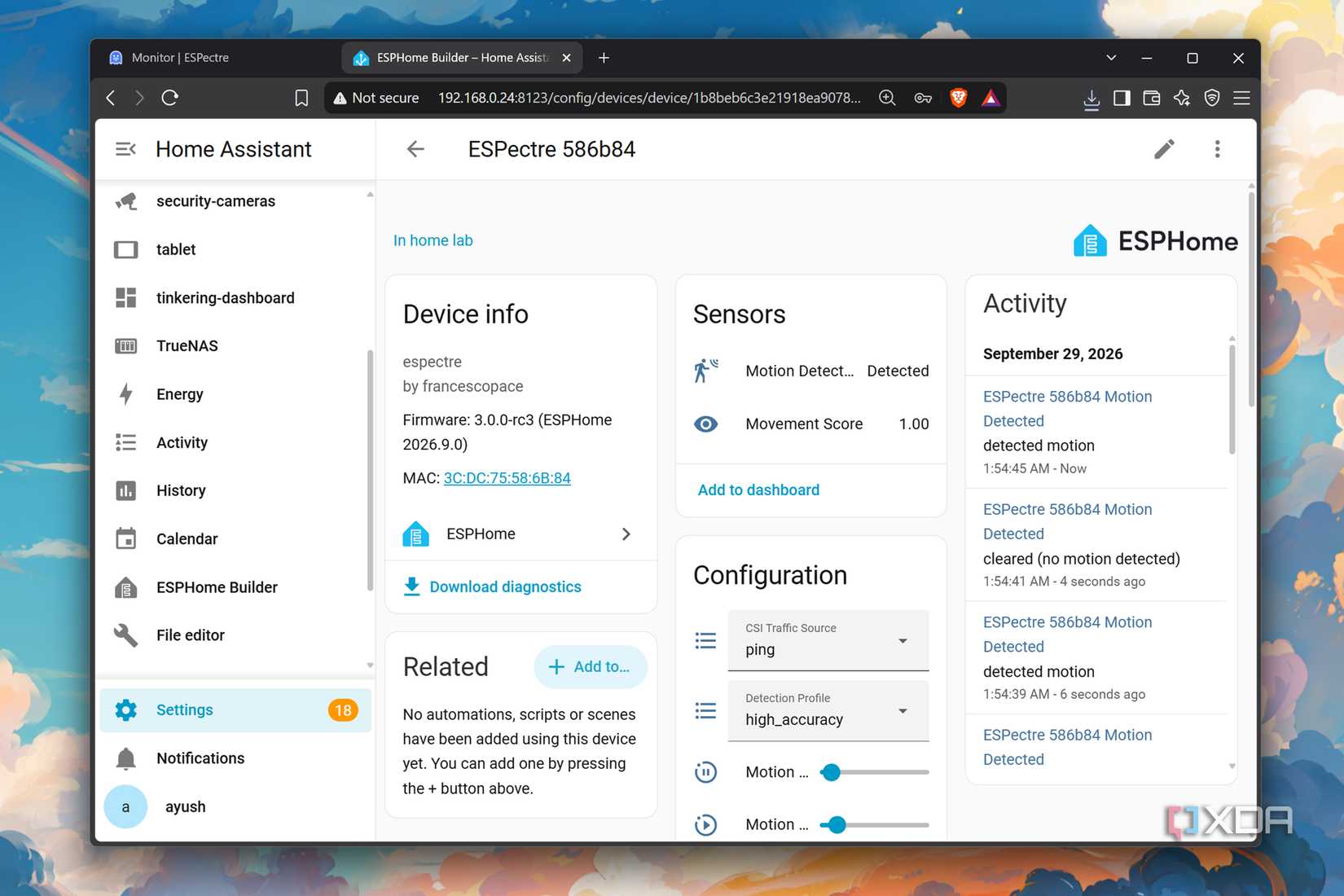
Task: Click the Movement Score eye icon
Action: [x=705, y=424]
